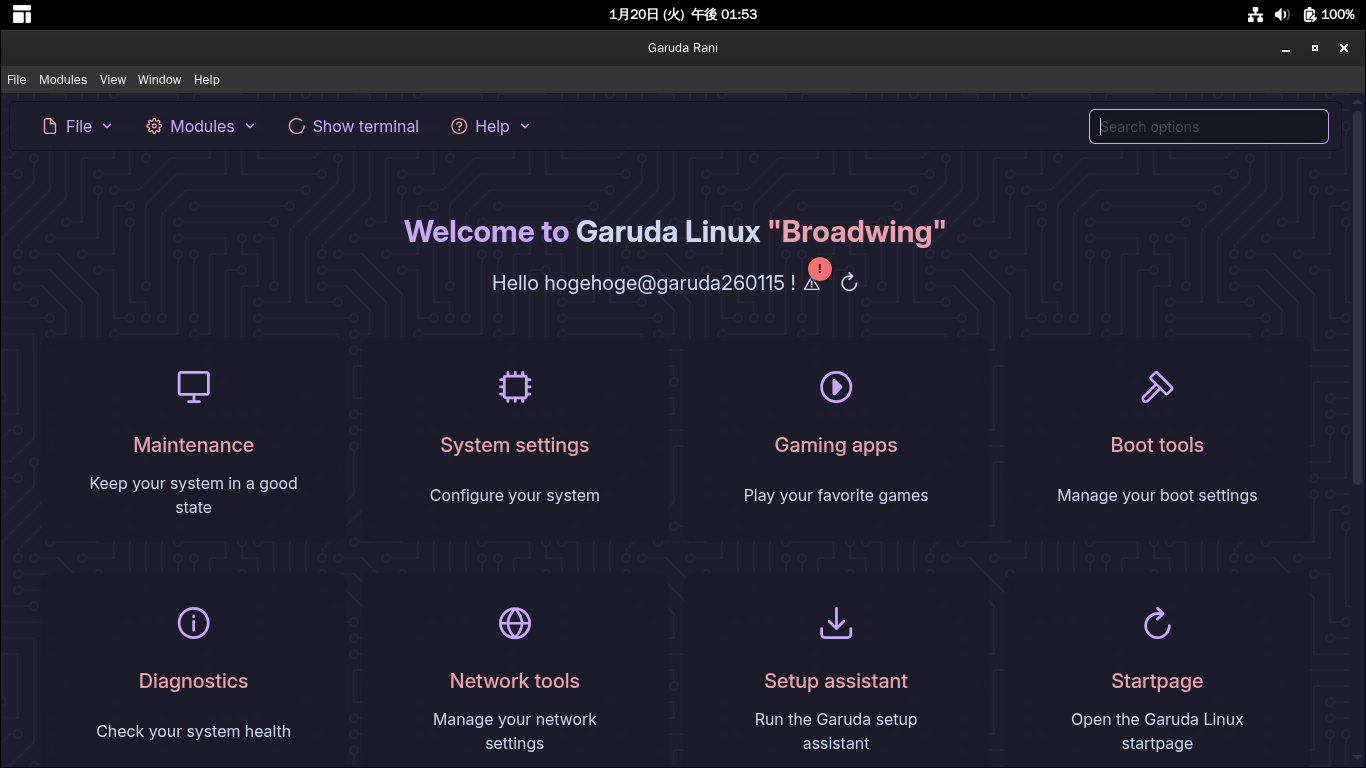The height and width of the screenshot is (768, 1366).
Task: Open the Maintenance monitor icon
Action: tap(193, 387)
